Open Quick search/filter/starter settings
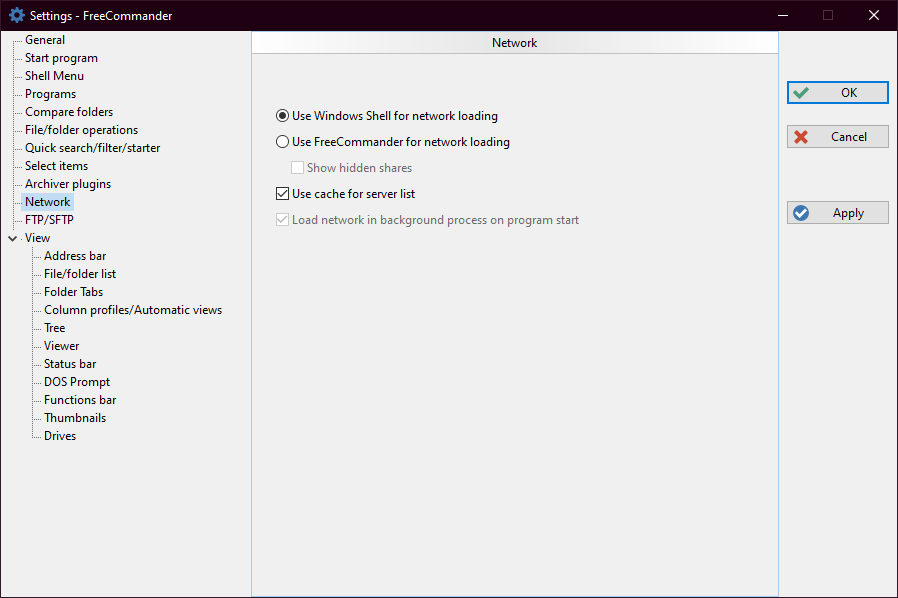 tap(92, 148)
